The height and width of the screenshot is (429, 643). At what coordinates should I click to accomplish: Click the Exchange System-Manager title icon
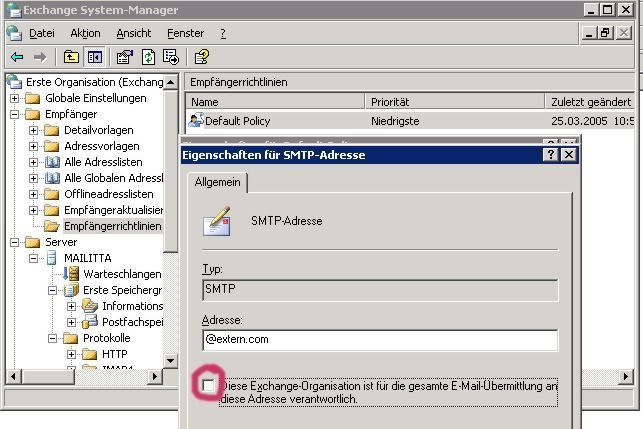pos(14,10)
